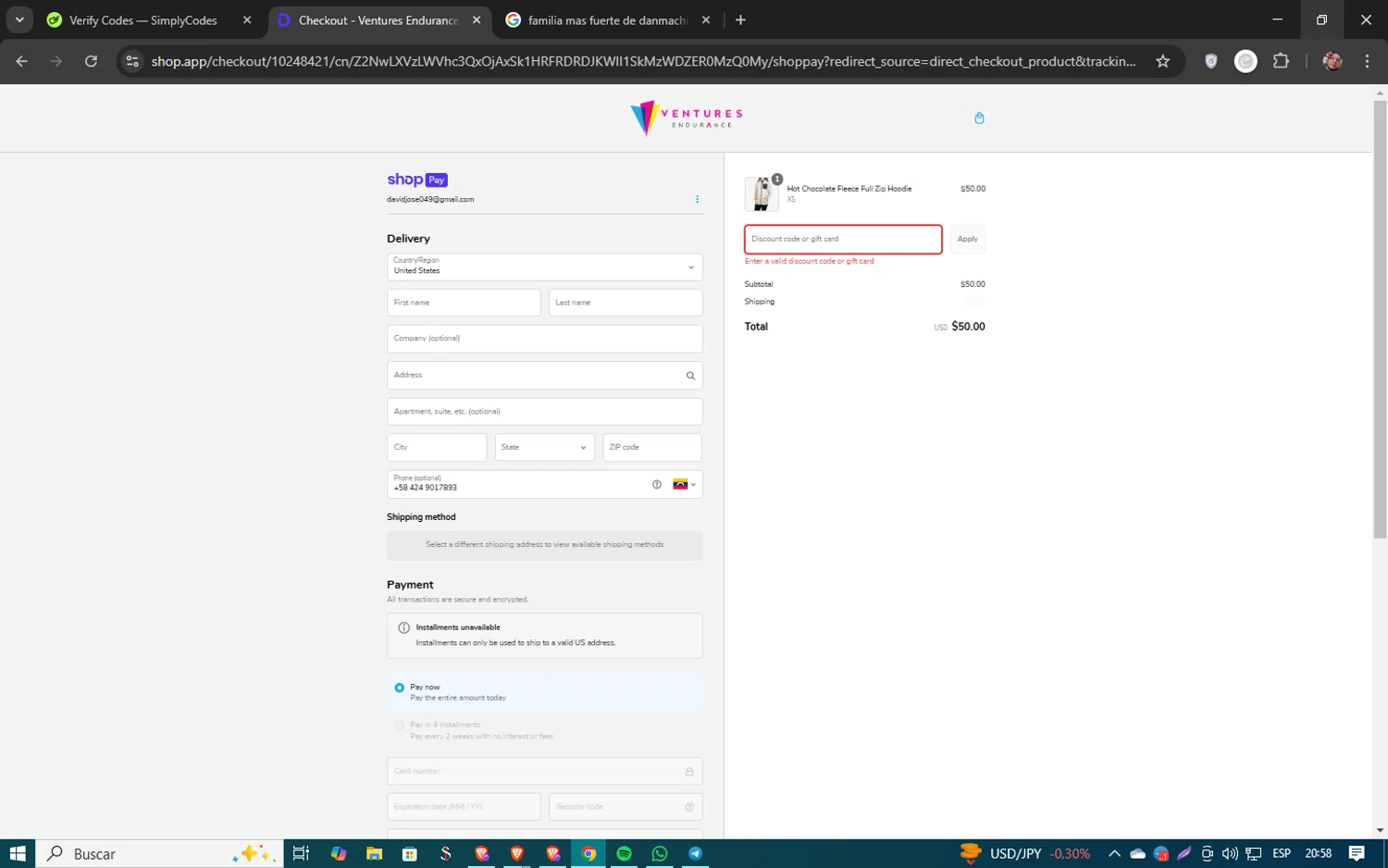
Task: Switch to Checkout - Ventures Endurance tab
Action: coord(378,19)
